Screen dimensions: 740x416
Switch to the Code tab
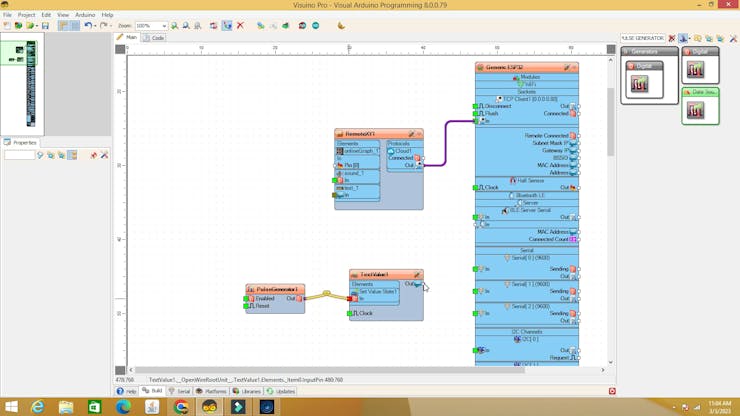pyautogui.click(x=156, y=37)
